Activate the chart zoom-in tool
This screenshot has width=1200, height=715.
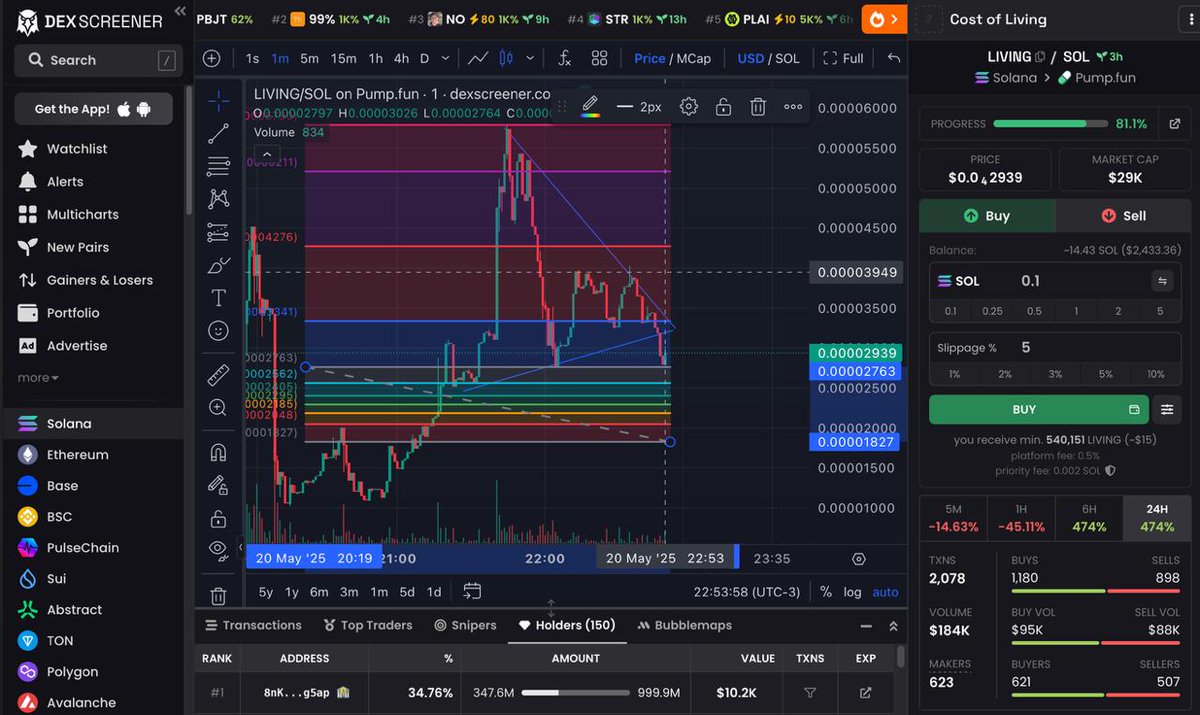tap(218, 407)
